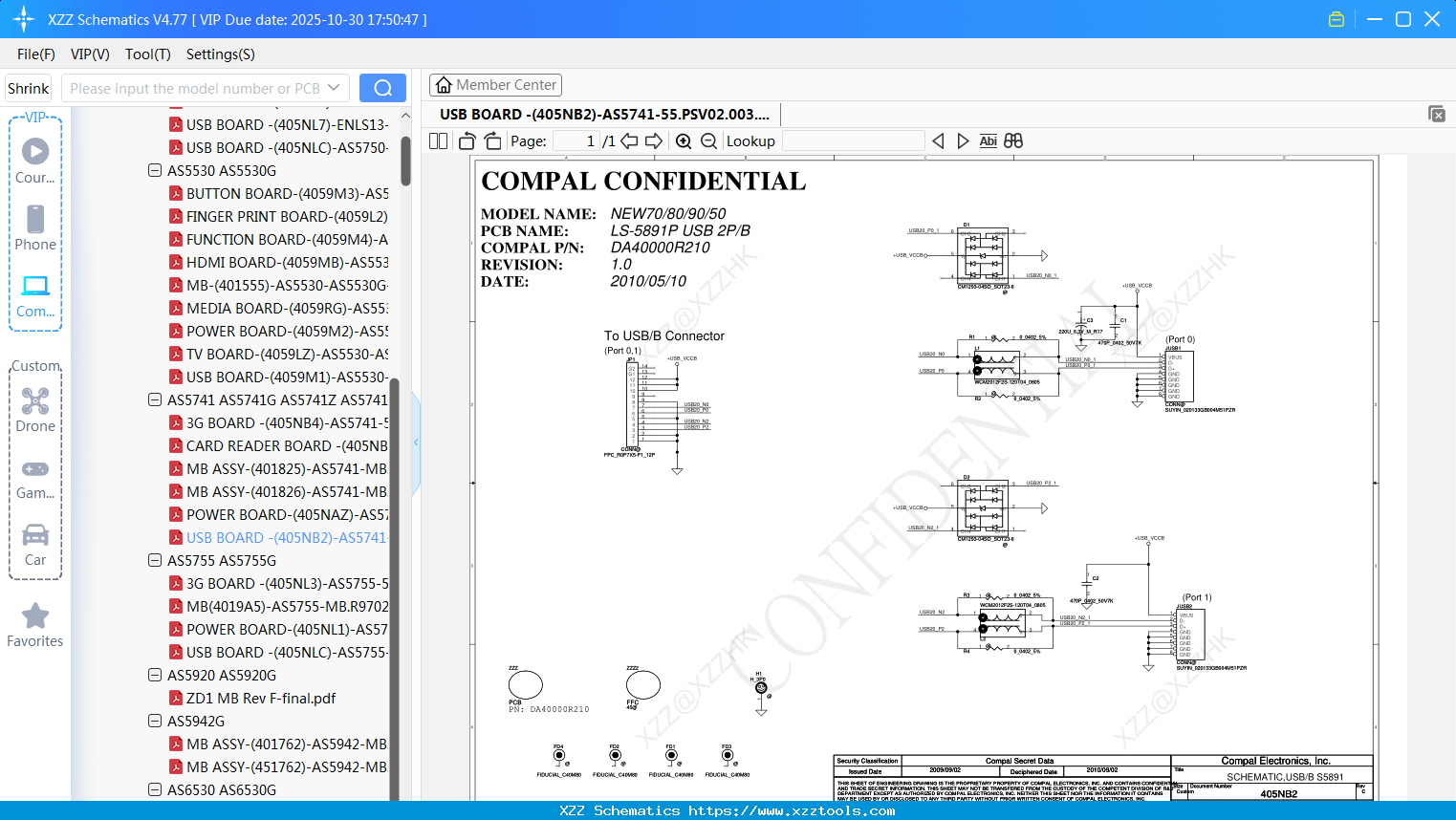Open the Member Center

495,85
